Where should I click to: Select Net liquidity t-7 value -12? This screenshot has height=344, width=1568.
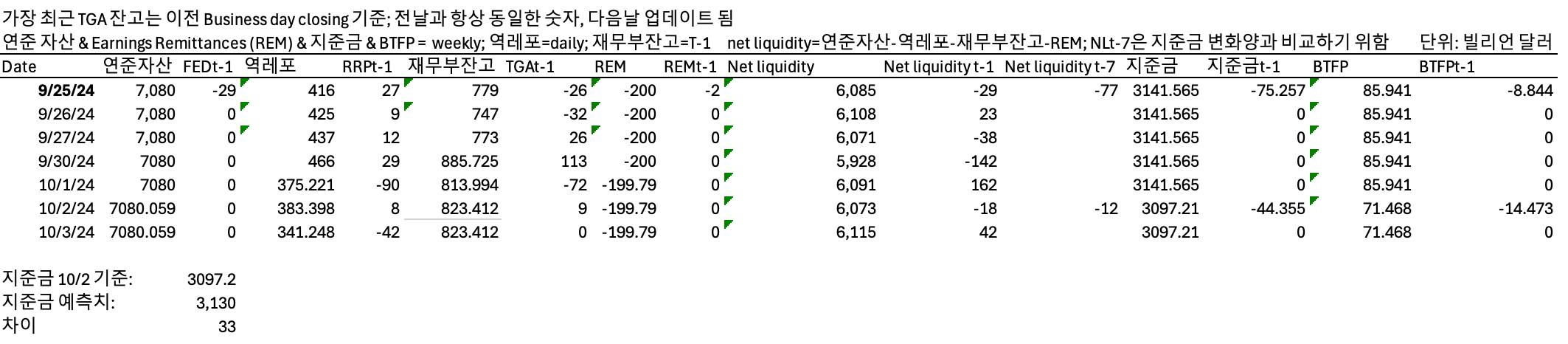click(1106, 209)
